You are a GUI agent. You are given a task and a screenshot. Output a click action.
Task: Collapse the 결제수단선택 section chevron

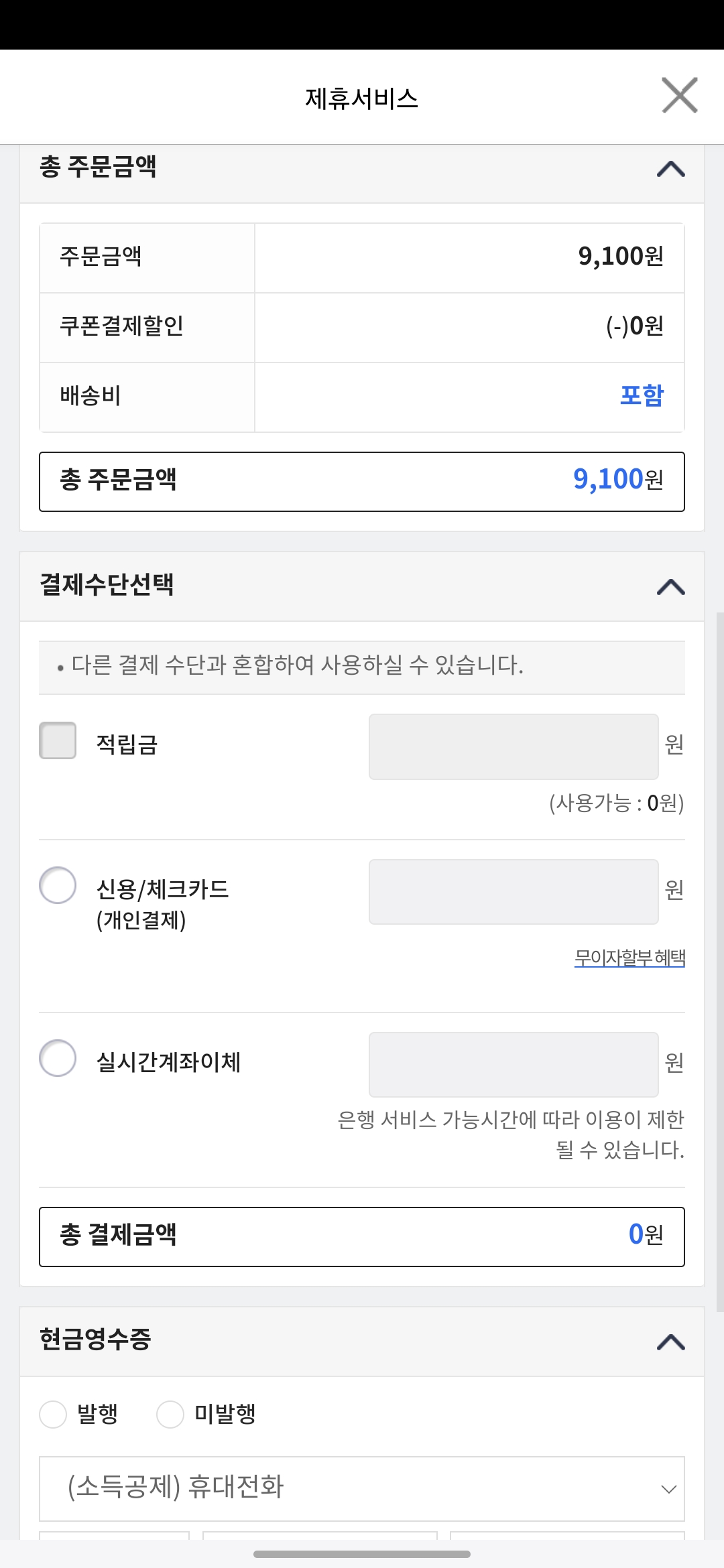point(671,587)
